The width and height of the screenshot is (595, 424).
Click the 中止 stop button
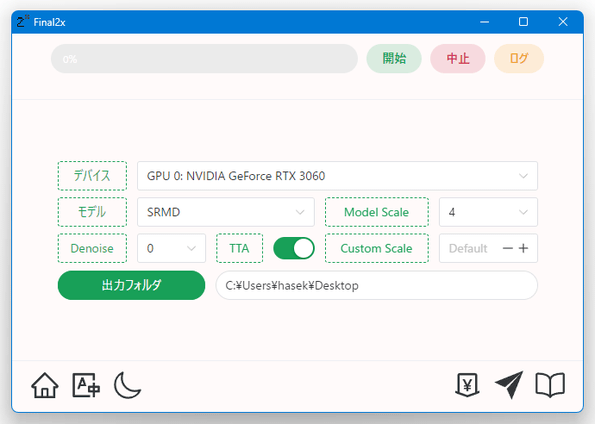(x=458, y=58)
